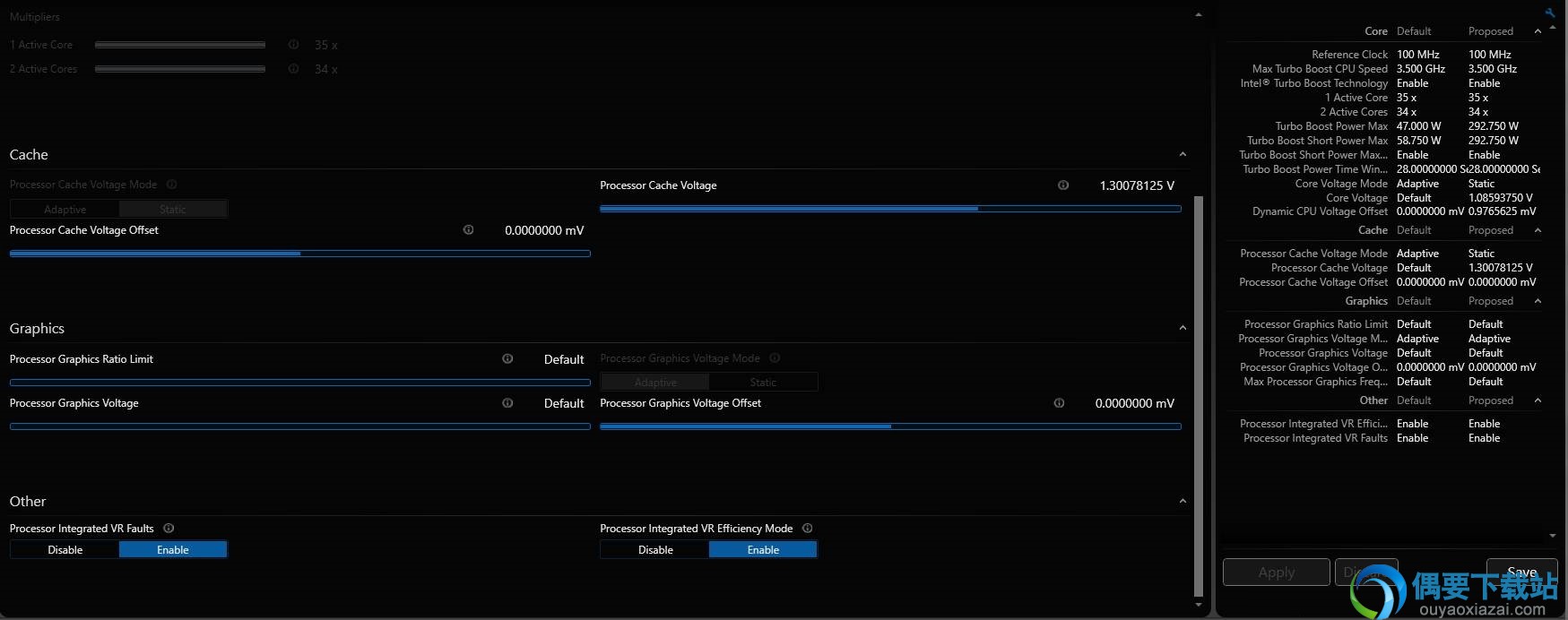Click the Multipliers section heading

[x=35, y=17]
